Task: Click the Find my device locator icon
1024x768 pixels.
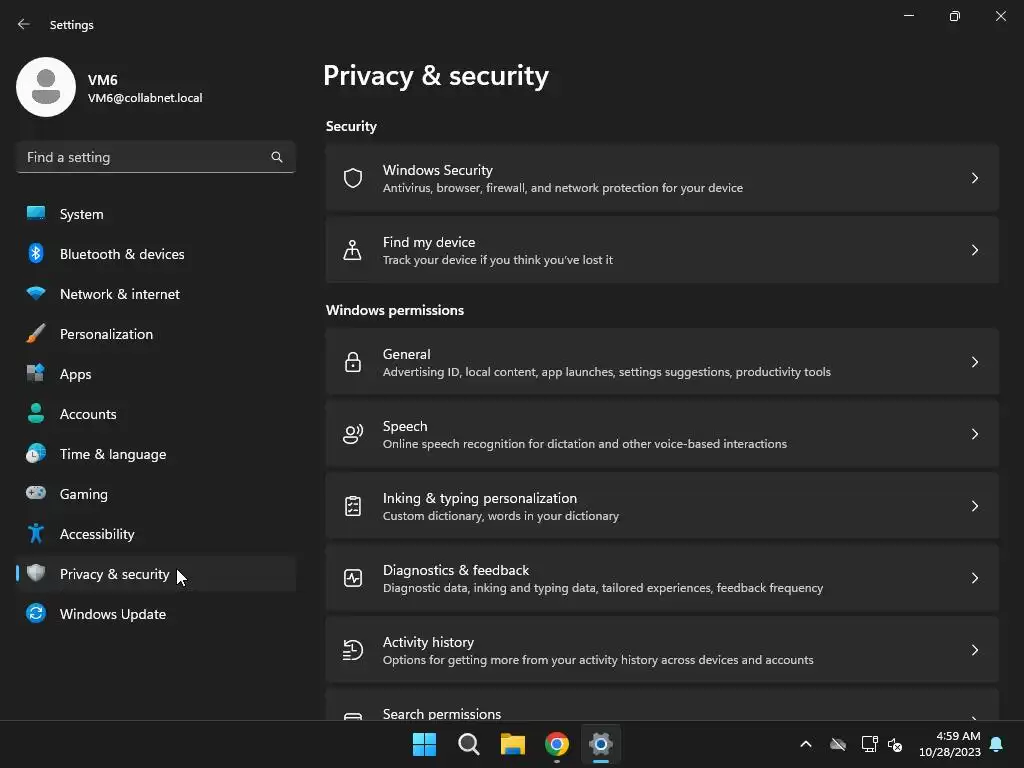Action: pos(353,250)
